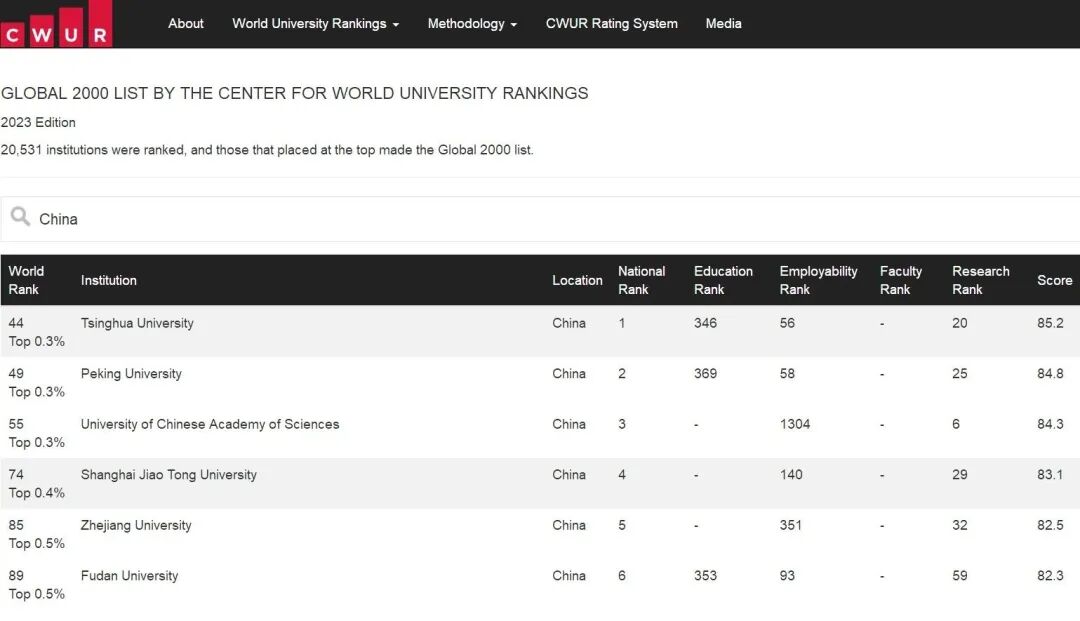Open CWUR Rating System page

point(612,23)
